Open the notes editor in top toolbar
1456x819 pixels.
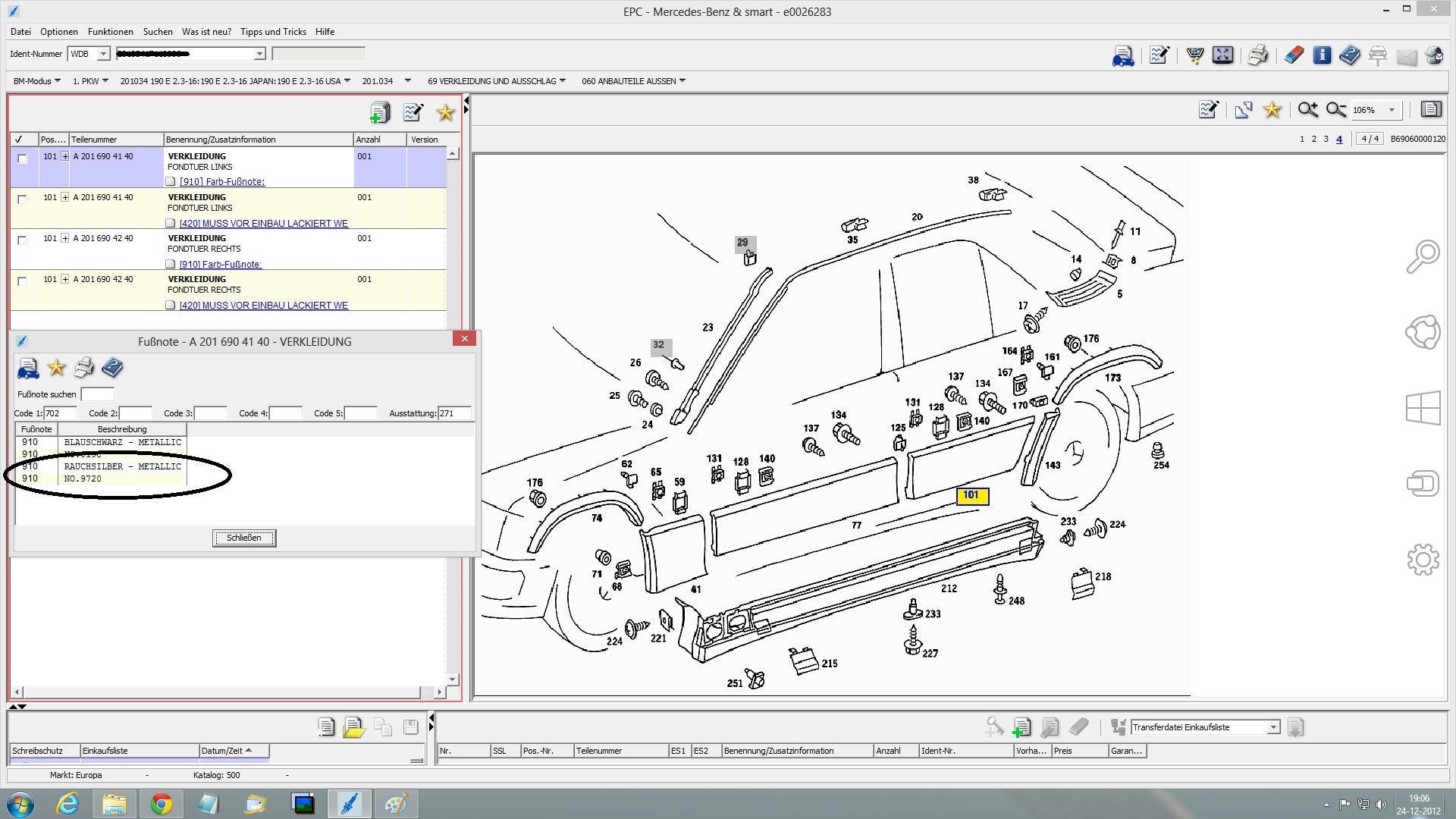click(1159, 55)
